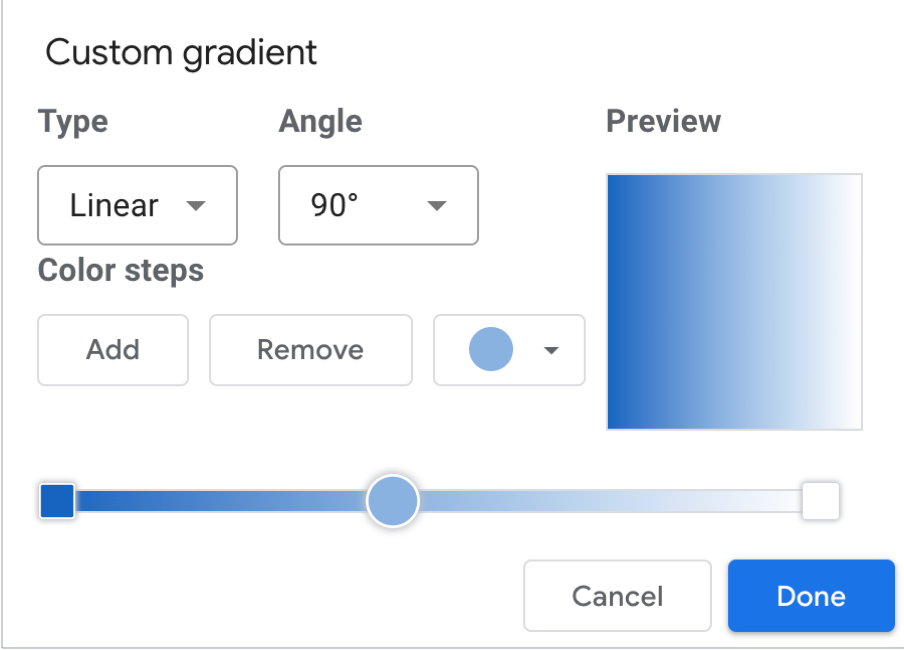Click the Angle dropdown arrow chevron
The image size is (904, 650).
pyautogui.click(x=436, y=205)
